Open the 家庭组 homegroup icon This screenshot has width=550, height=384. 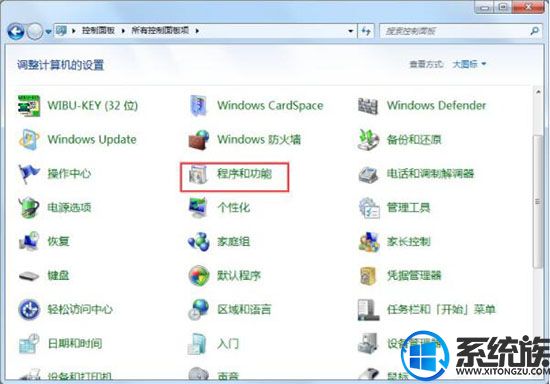[199, 241]
